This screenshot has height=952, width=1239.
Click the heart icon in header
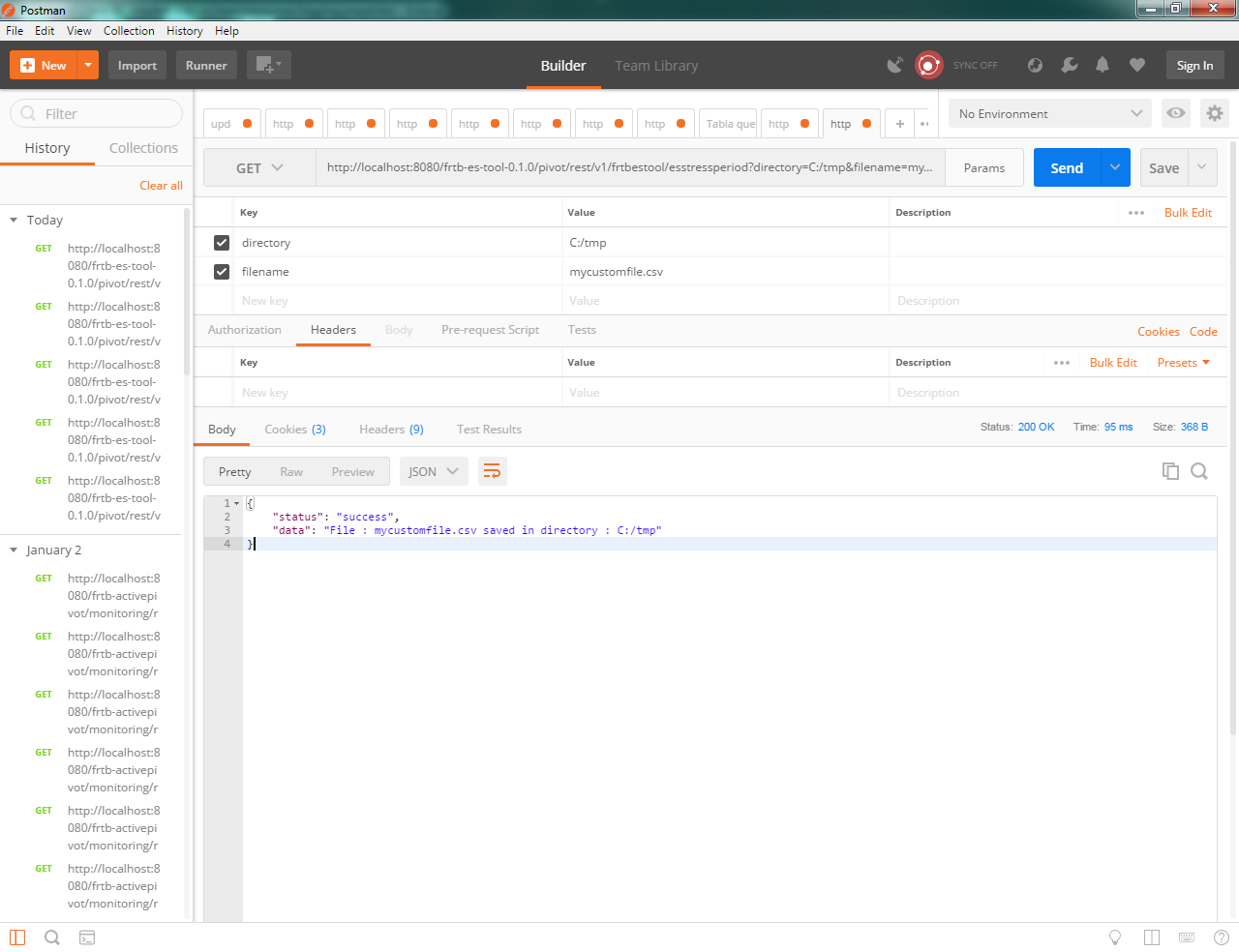point(1137,65)
